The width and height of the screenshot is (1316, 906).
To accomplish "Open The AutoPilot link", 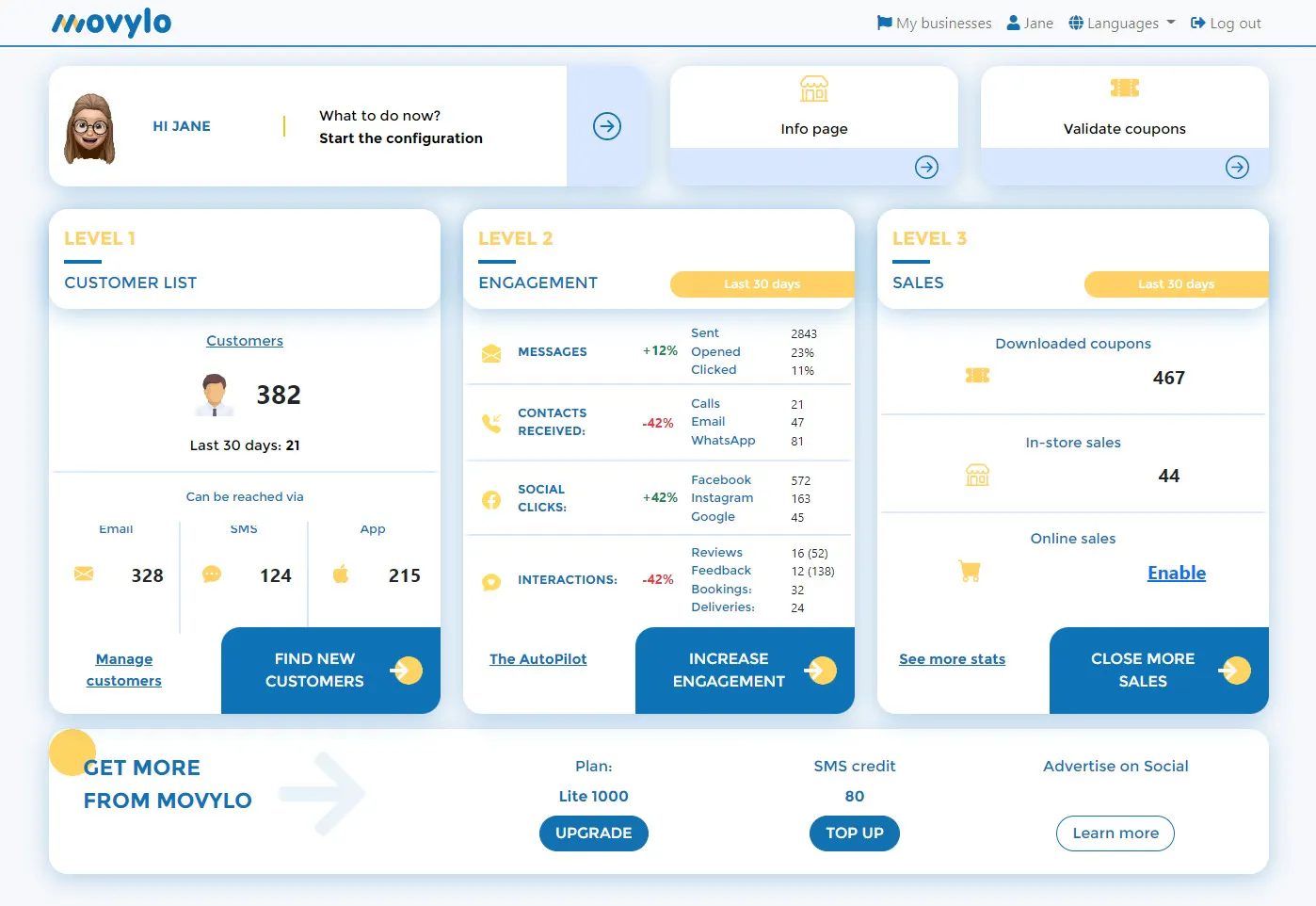I will click(x=538, y=659).
